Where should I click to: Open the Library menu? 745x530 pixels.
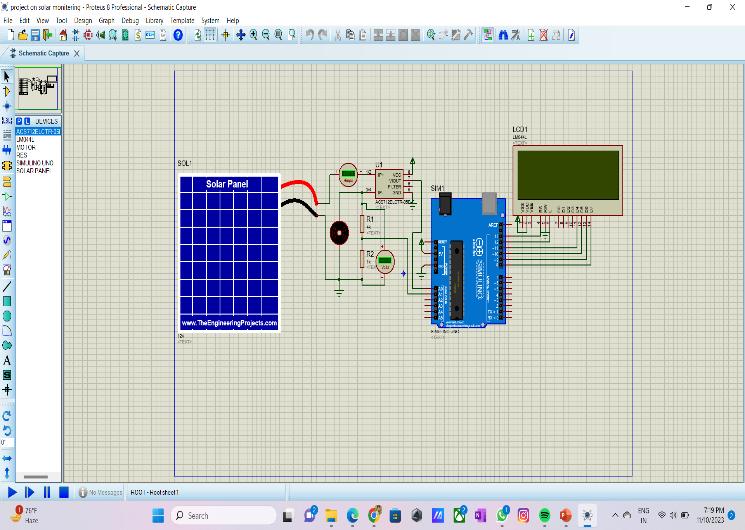point(154,20)
